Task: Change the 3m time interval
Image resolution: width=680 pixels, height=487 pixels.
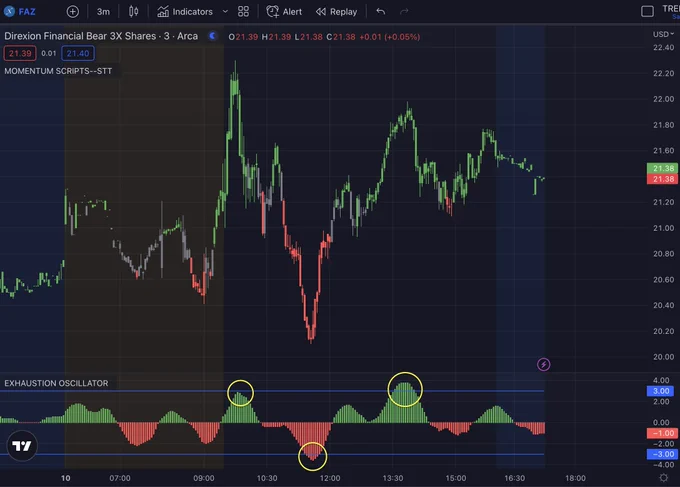Action: [103, 12]
